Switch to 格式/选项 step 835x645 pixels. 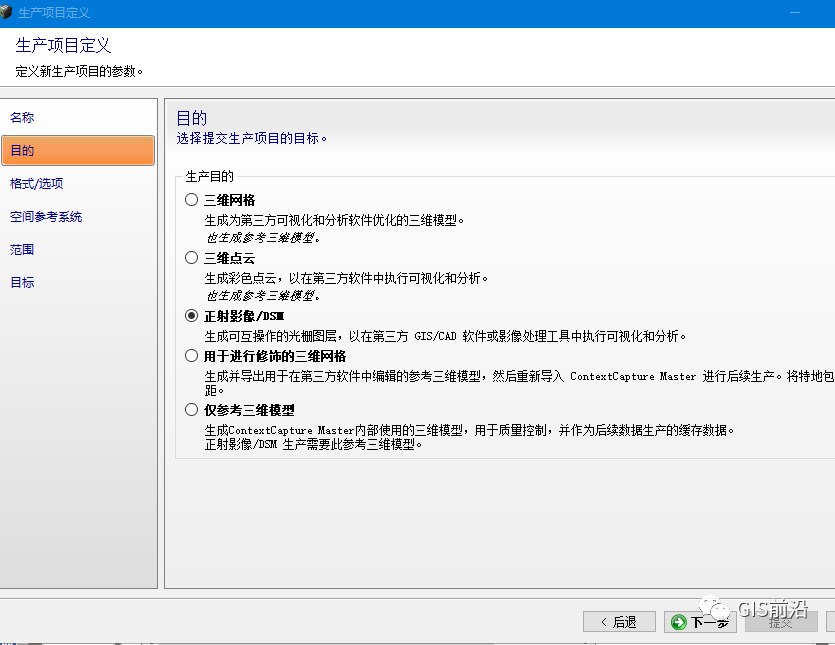(x=36, y=184)
